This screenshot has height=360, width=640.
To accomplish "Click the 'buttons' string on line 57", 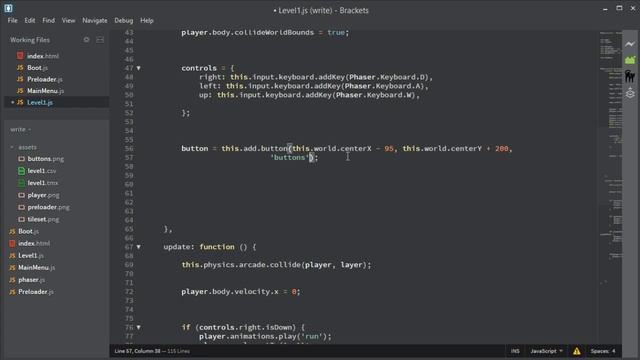I will [x=289, y=158].
